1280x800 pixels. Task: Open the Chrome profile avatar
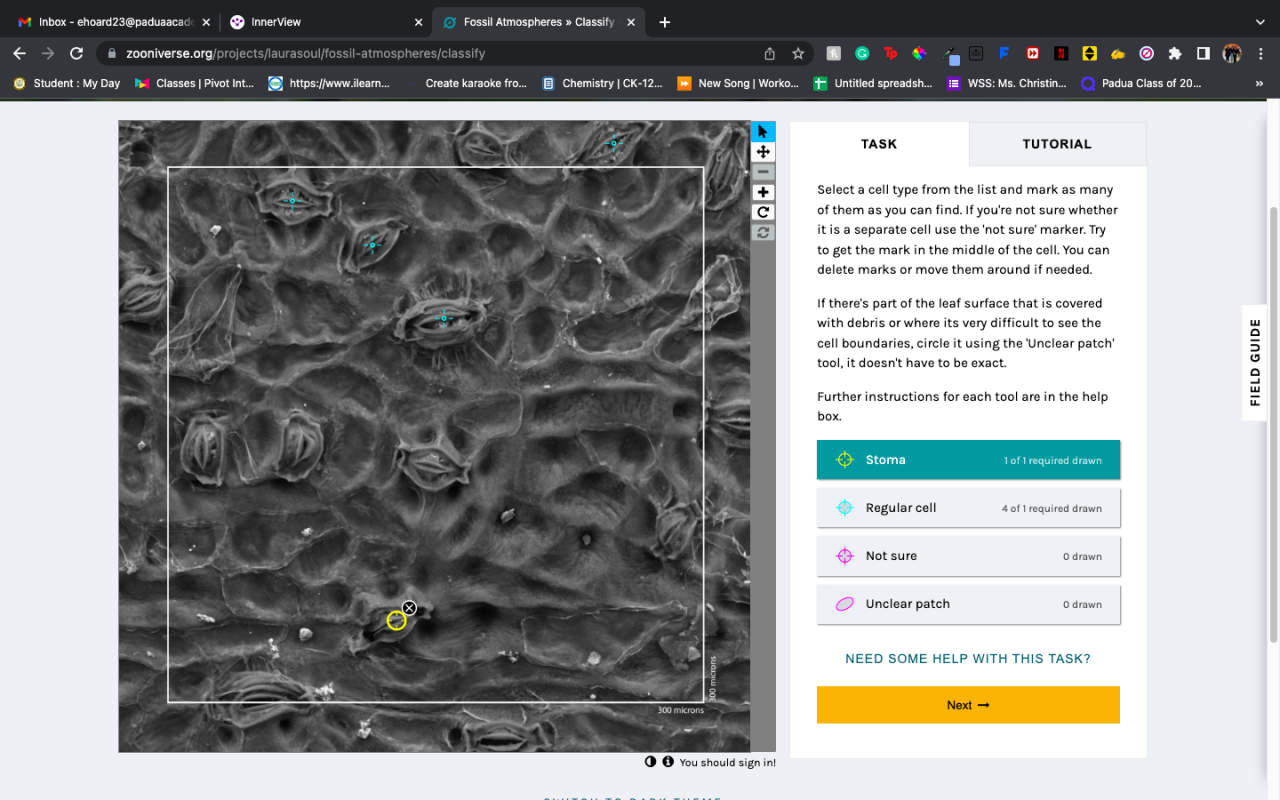(x=1232, y=53)
